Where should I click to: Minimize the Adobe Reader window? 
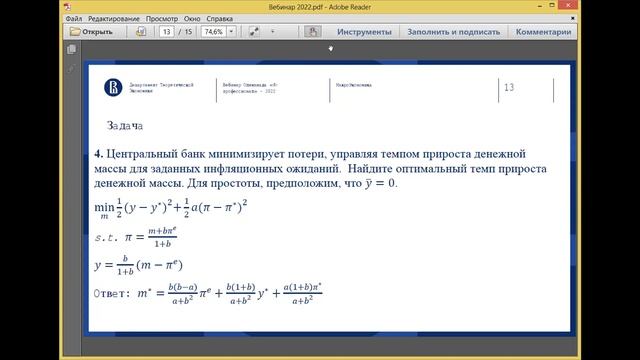[x=540, y=6]
